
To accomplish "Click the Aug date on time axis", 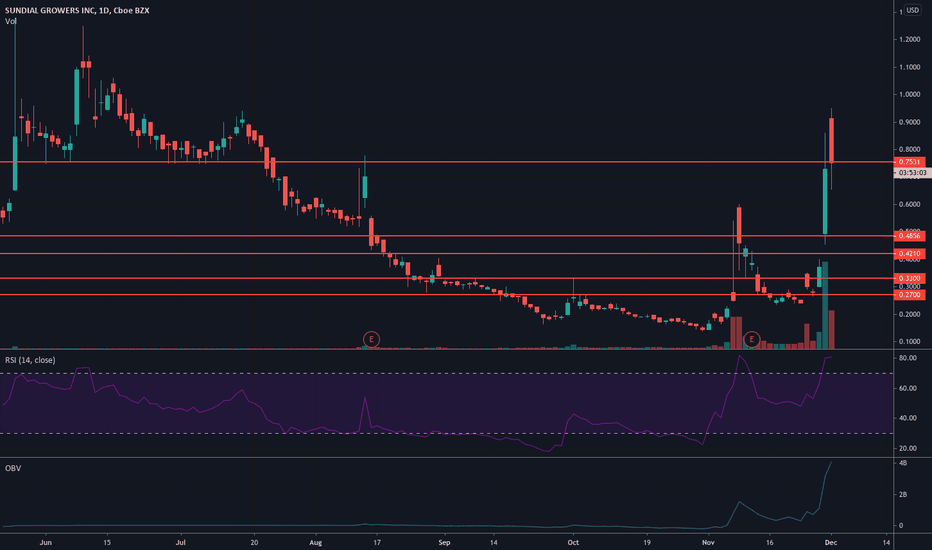I will (x=316, y=542).
